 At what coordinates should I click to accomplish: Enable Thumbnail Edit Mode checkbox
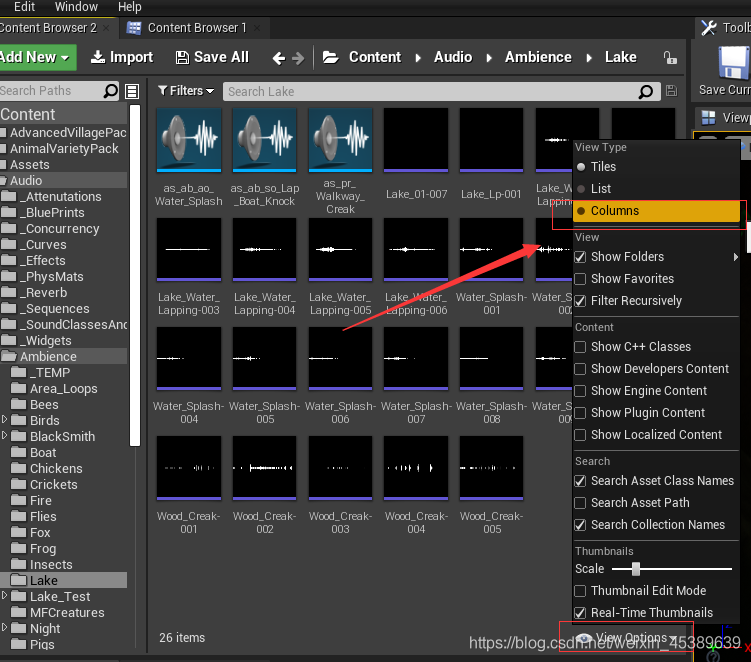[580, 591]
